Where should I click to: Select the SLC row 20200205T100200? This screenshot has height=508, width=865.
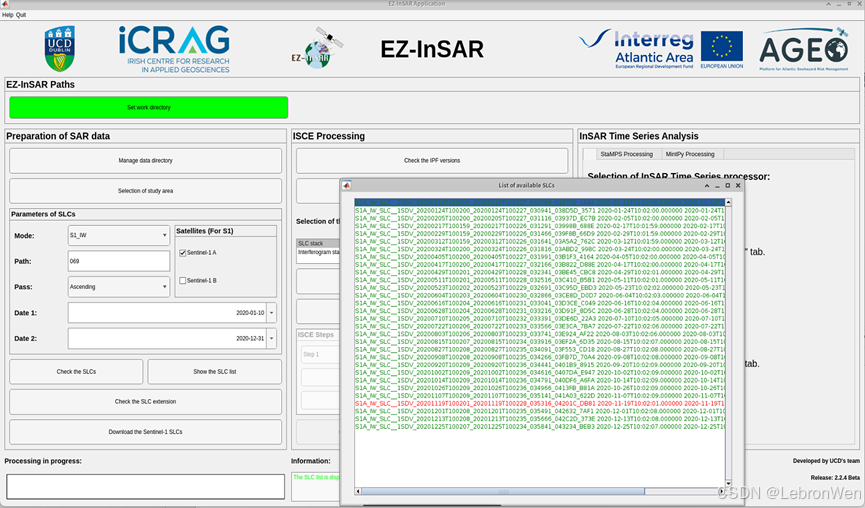click(540, 218)
